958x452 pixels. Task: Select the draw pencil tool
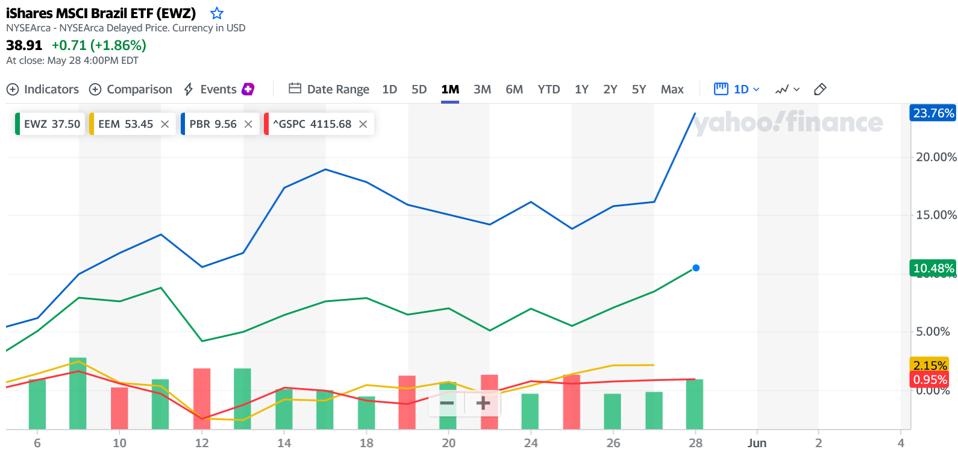click(x=820, y=89)
